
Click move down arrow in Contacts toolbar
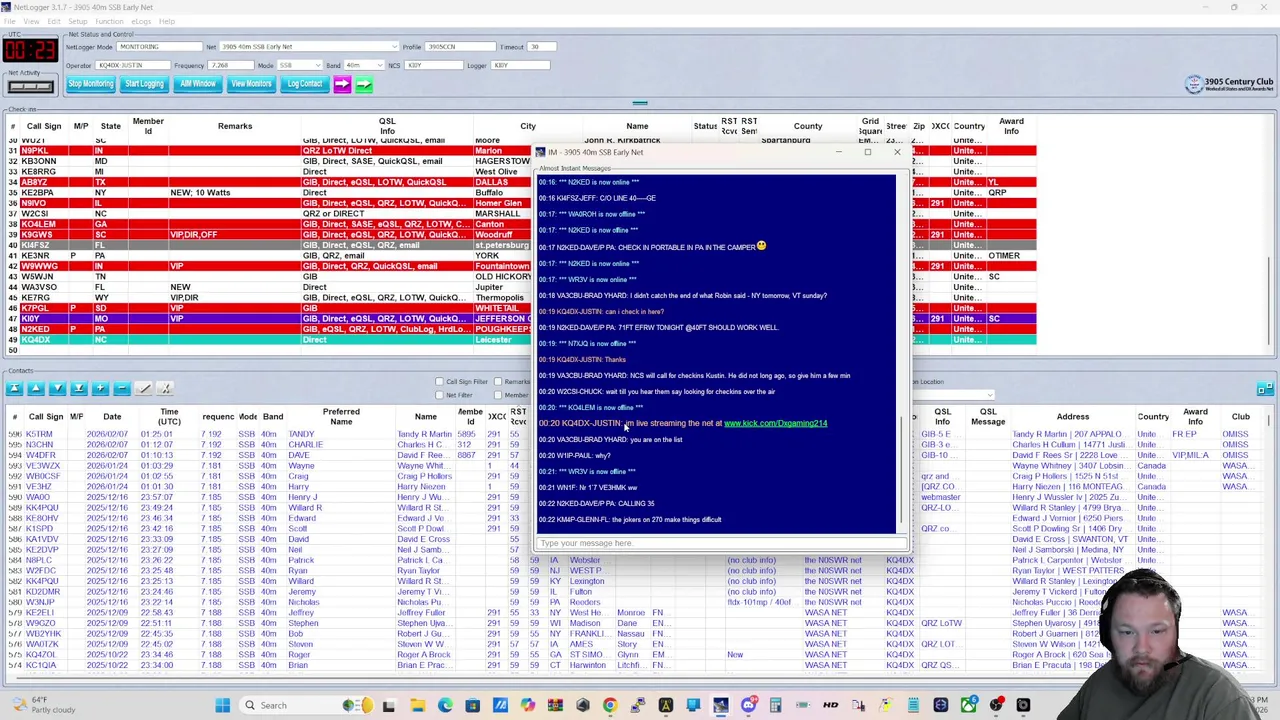[57, 388]
